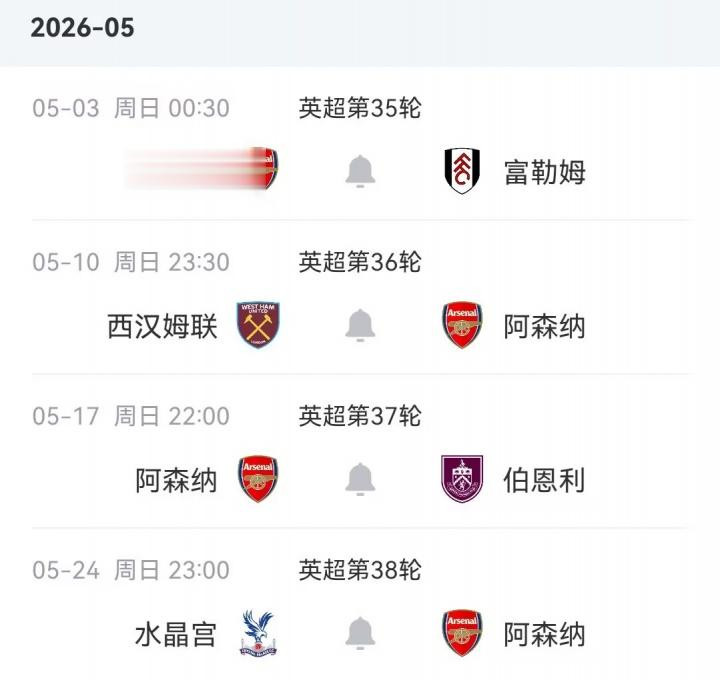Tap the blurred home crest opposite Fulham
720x680 pixels.
pos(264,170)
